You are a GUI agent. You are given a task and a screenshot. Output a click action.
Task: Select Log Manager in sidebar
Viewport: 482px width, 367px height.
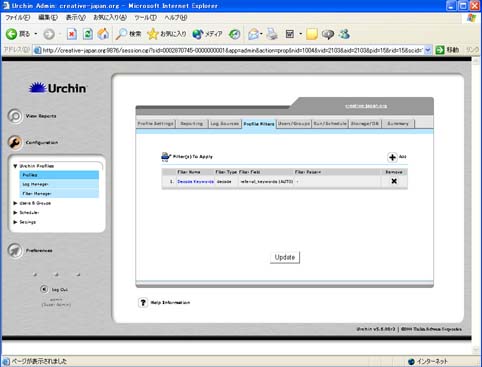click(x=59, y=184)
